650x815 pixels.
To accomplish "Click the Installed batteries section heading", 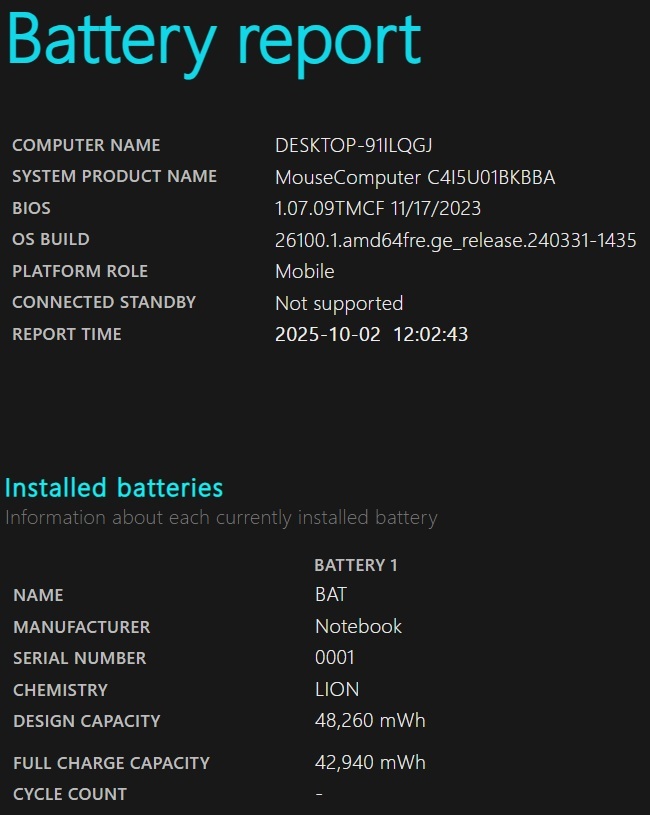I will [114, 488].
